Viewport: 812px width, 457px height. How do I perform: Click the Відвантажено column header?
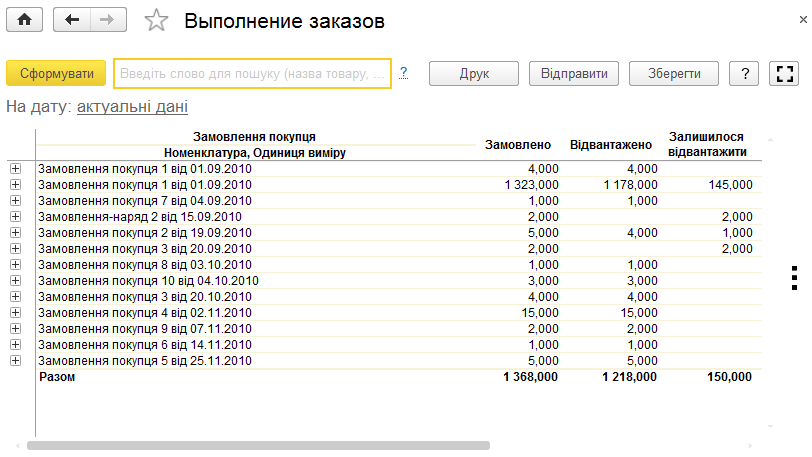click(611, 145)
